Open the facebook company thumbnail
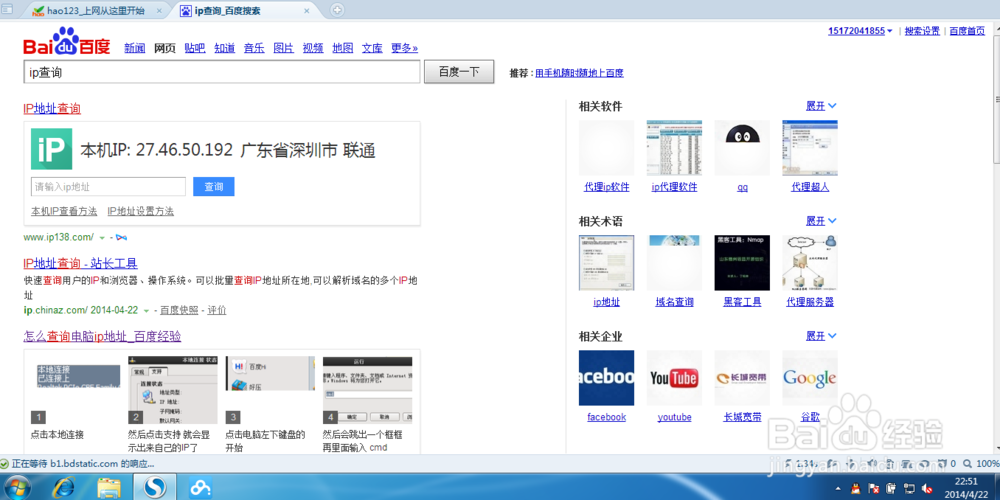Viewport: 1000px width, 500px height. click(607, 378)
